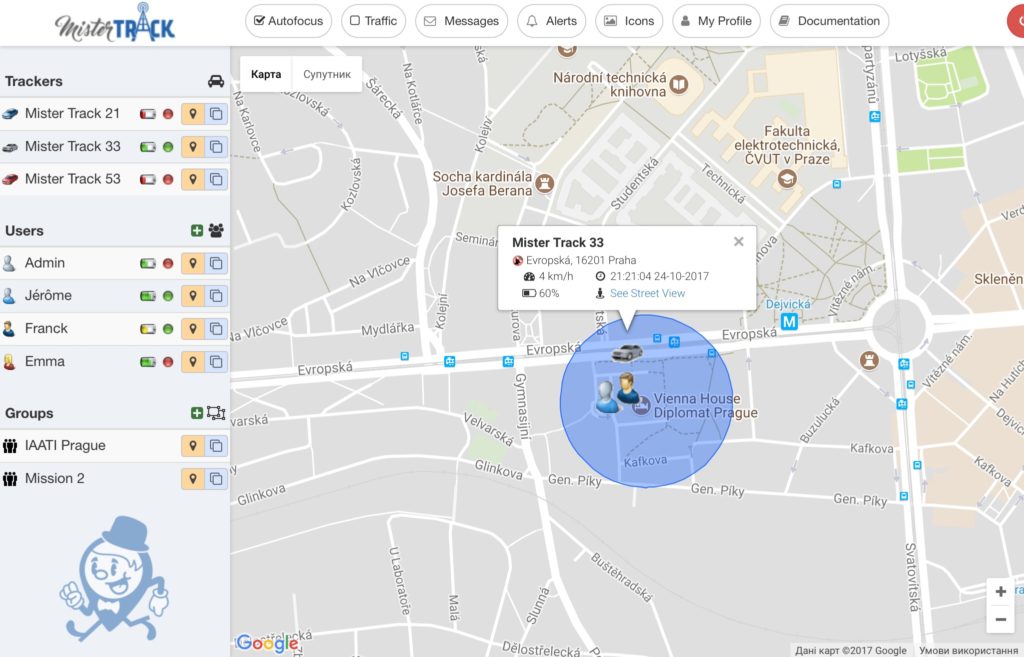Click the Národní technická knihovna library icon

(x=679, y=84)
